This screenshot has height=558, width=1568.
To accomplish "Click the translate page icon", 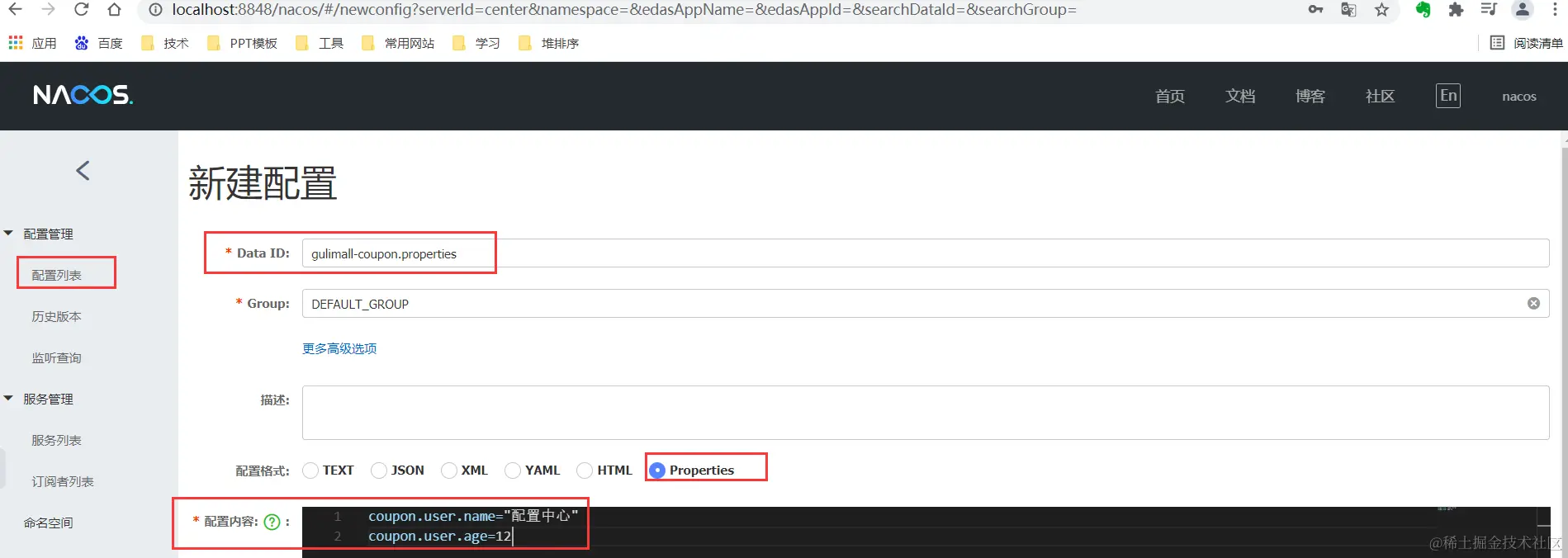I will [1348, 10].
